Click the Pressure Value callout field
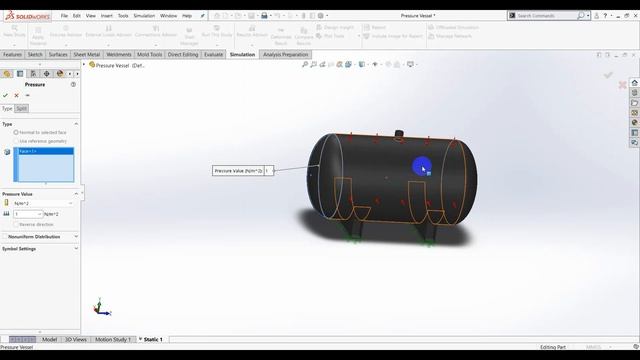 (269, 171)
